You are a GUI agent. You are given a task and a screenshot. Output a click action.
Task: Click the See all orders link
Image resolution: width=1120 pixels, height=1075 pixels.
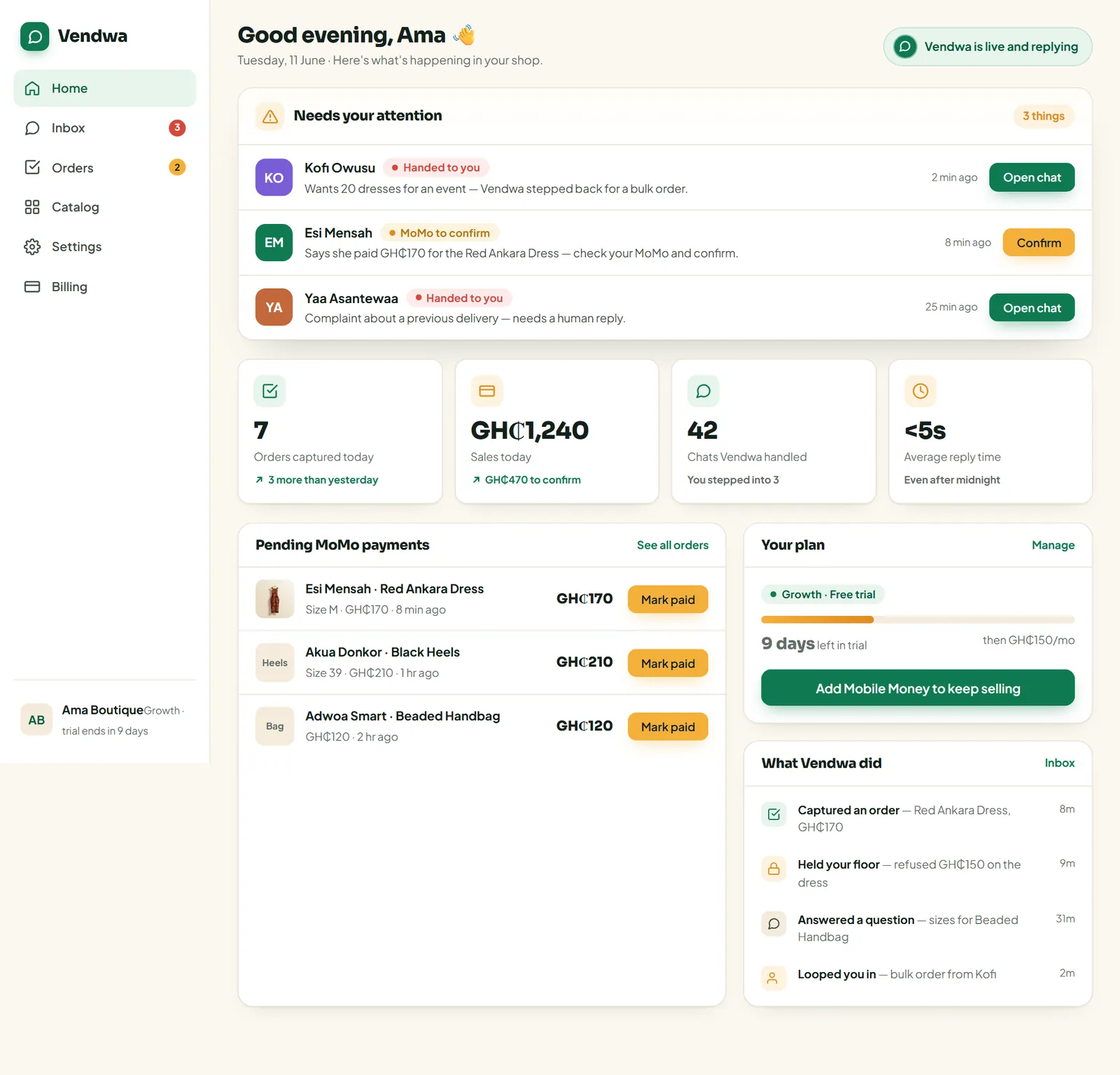tap(673, 545)
